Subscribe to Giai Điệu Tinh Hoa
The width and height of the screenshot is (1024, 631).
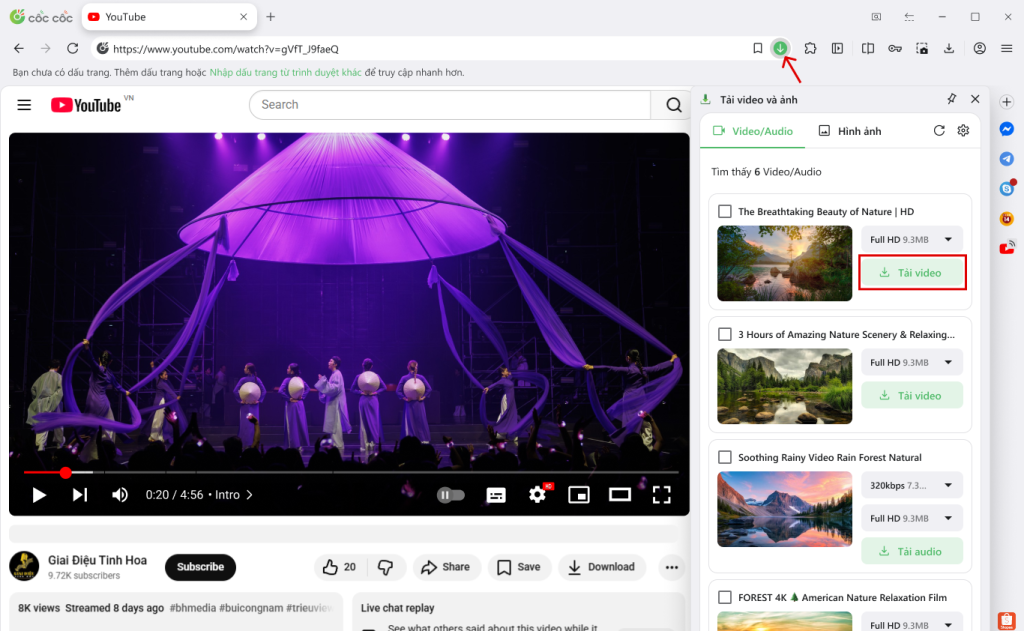(200, 567)
